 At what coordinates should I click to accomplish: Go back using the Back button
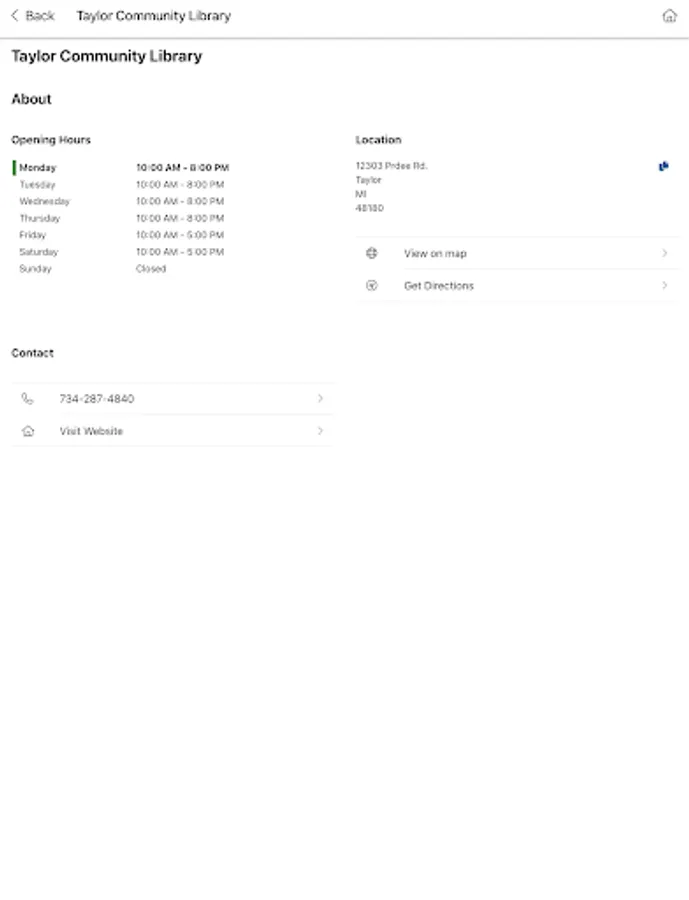pyautogui.click(x=33, y=16)
